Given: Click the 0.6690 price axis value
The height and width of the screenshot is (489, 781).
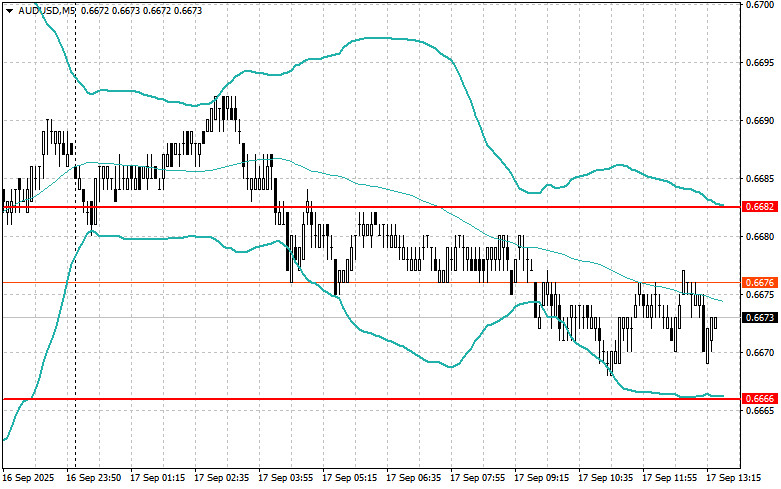Looking at the screenshot, I should point(760,121).
